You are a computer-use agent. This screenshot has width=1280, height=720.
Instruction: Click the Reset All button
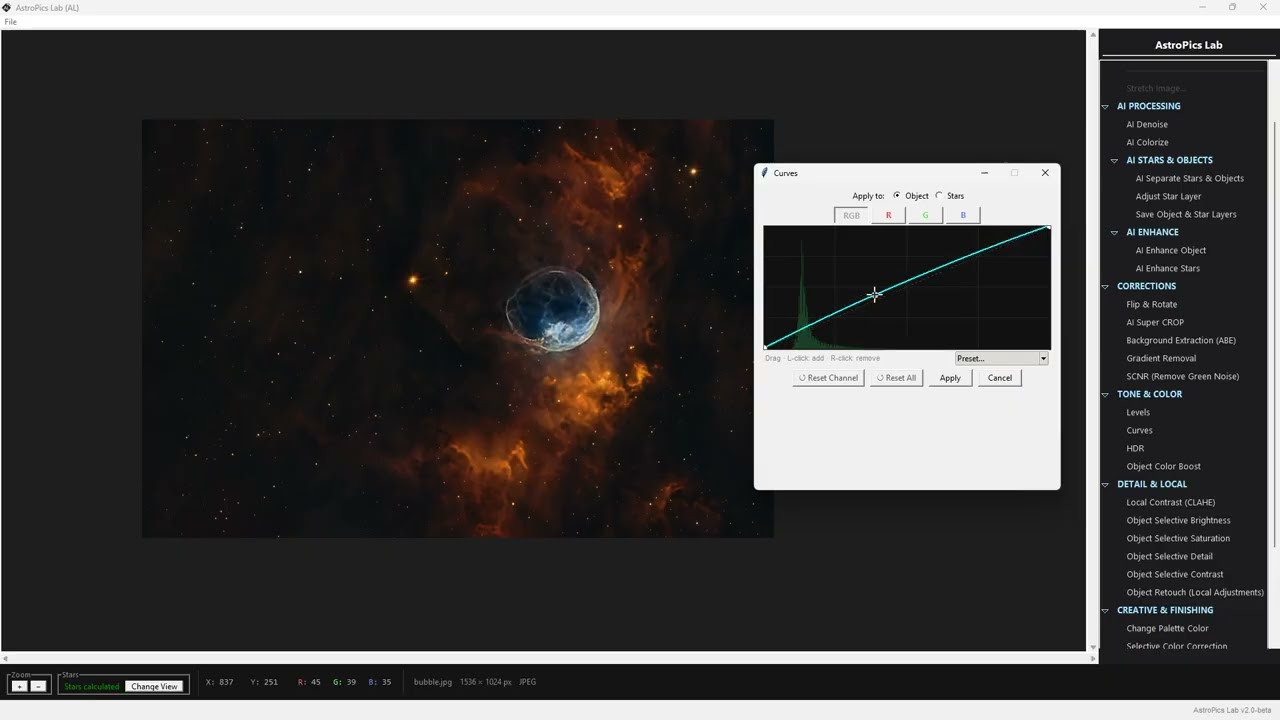click(896, 378)
